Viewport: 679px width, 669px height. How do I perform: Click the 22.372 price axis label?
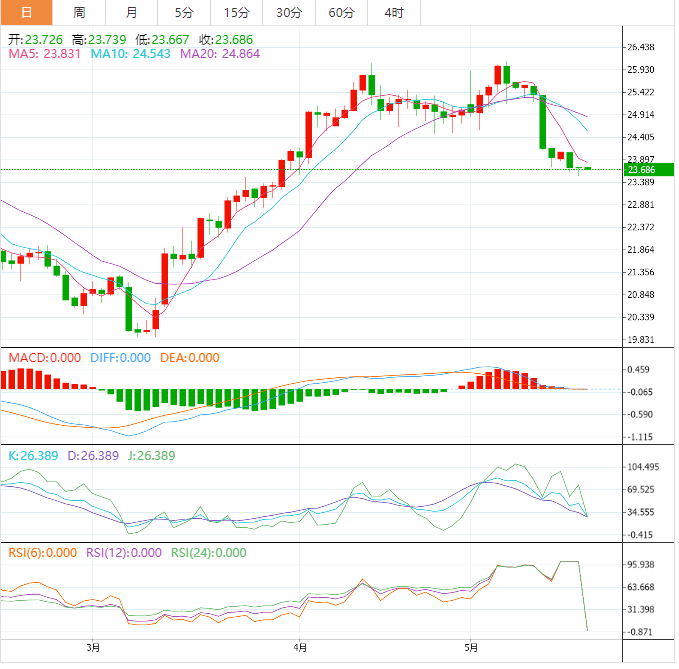pos(641,227)
